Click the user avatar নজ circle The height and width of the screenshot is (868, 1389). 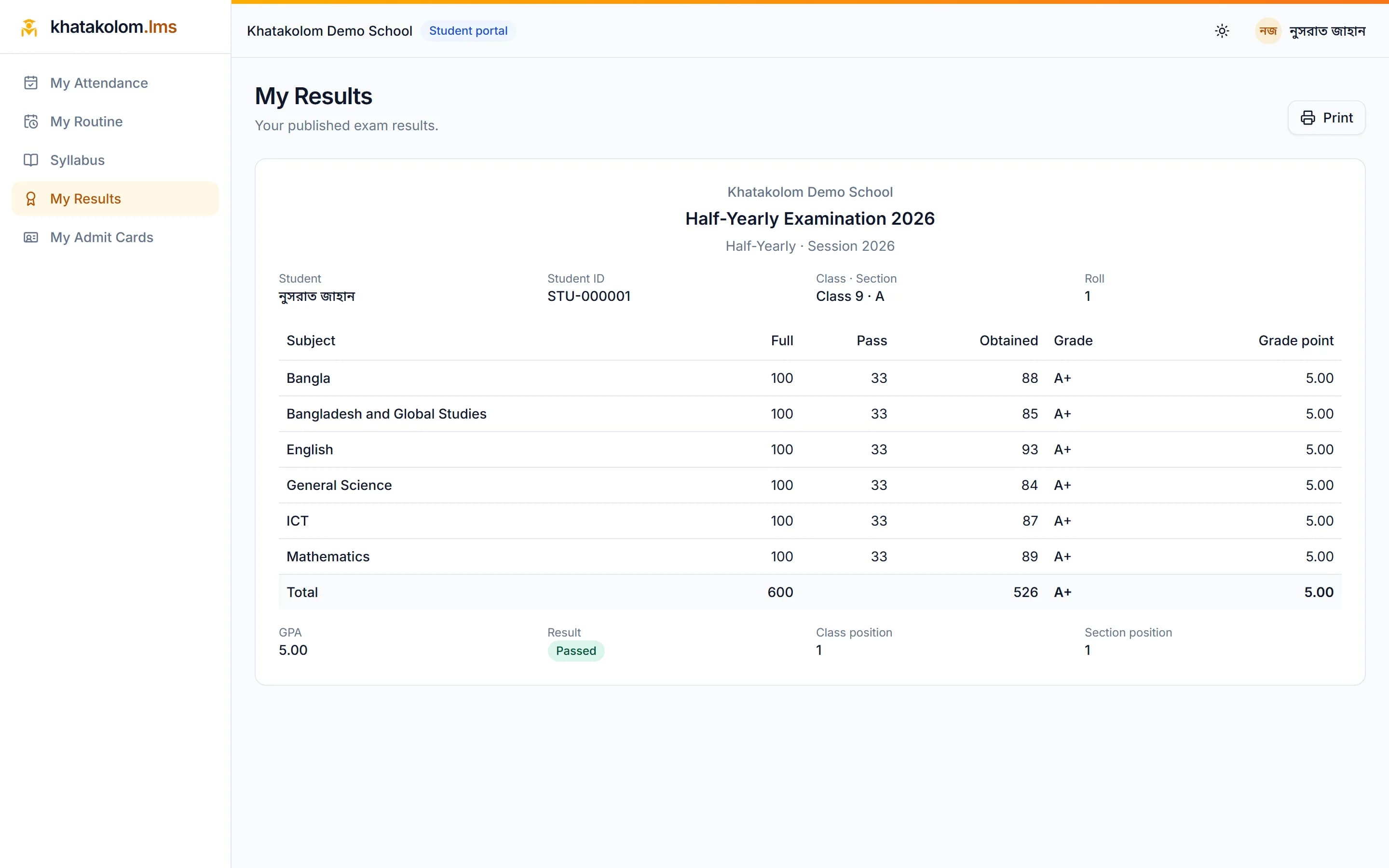tap(1268, 31)
